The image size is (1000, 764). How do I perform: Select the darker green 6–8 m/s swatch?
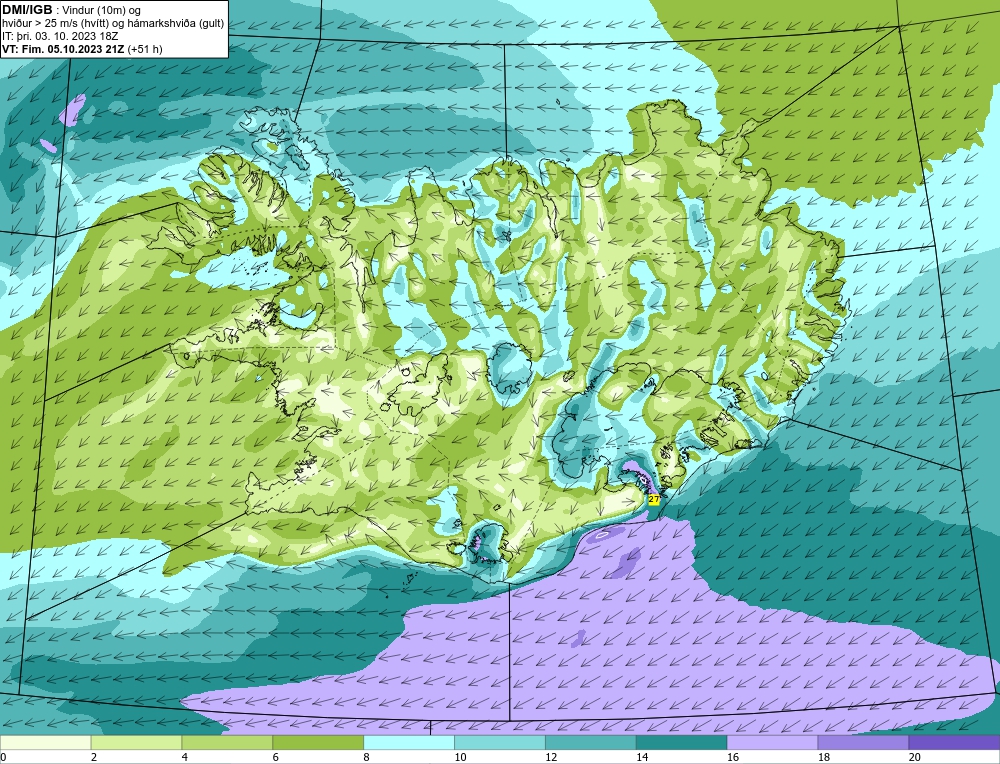coord(318,742)
